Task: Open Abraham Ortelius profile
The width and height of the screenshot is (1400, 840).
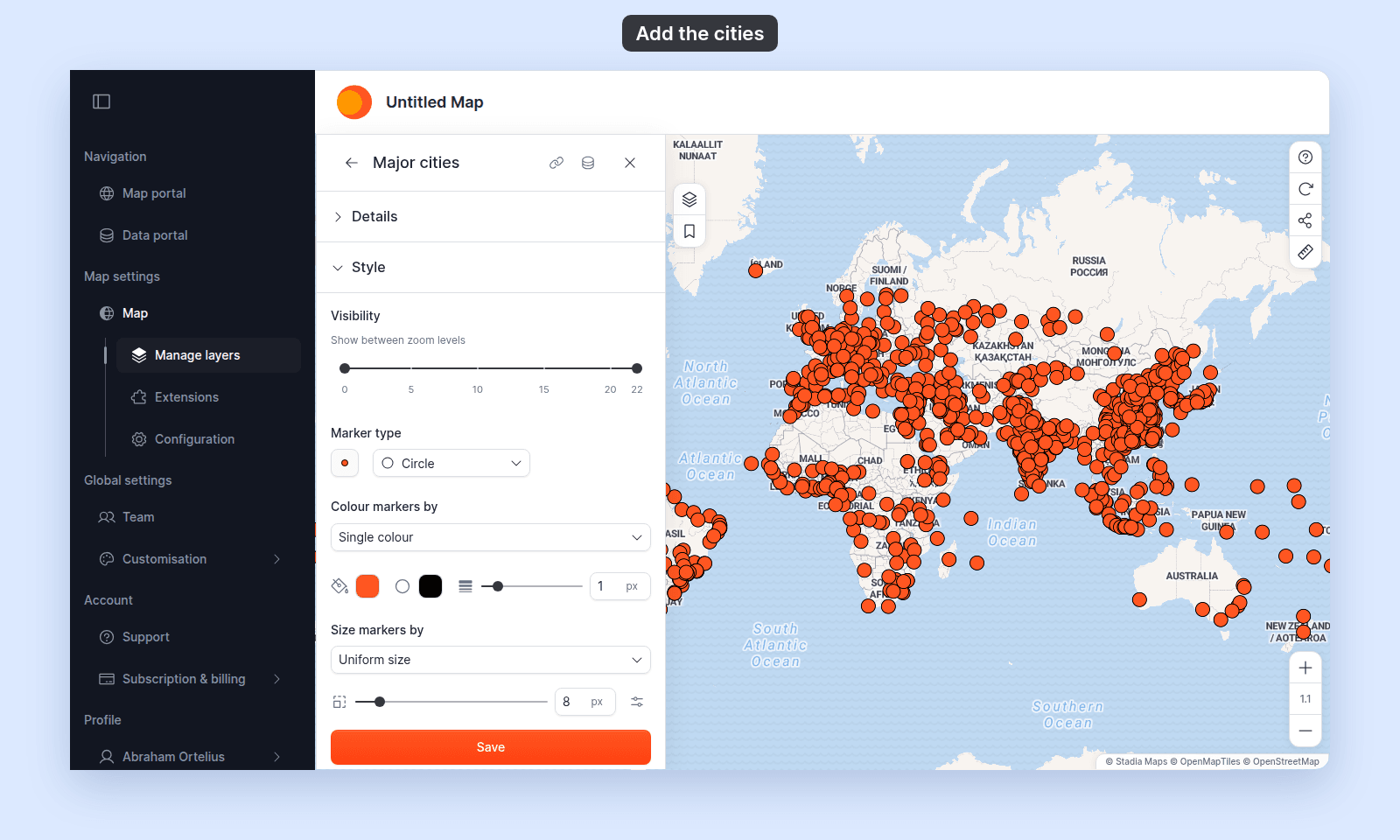Action: click(x=173, y=757)
